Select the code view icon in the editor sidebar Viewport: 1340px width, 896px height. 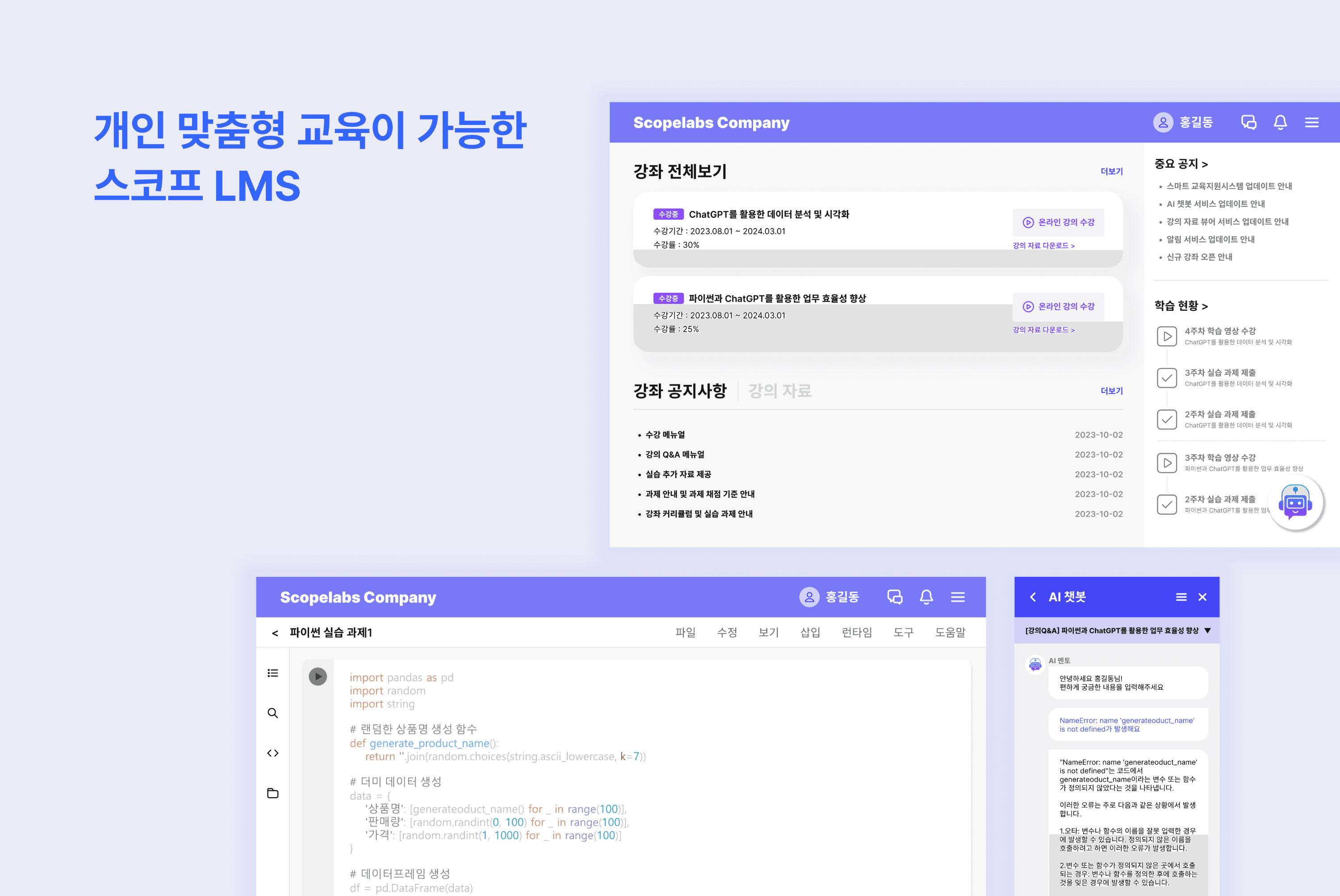click(272, 753)
